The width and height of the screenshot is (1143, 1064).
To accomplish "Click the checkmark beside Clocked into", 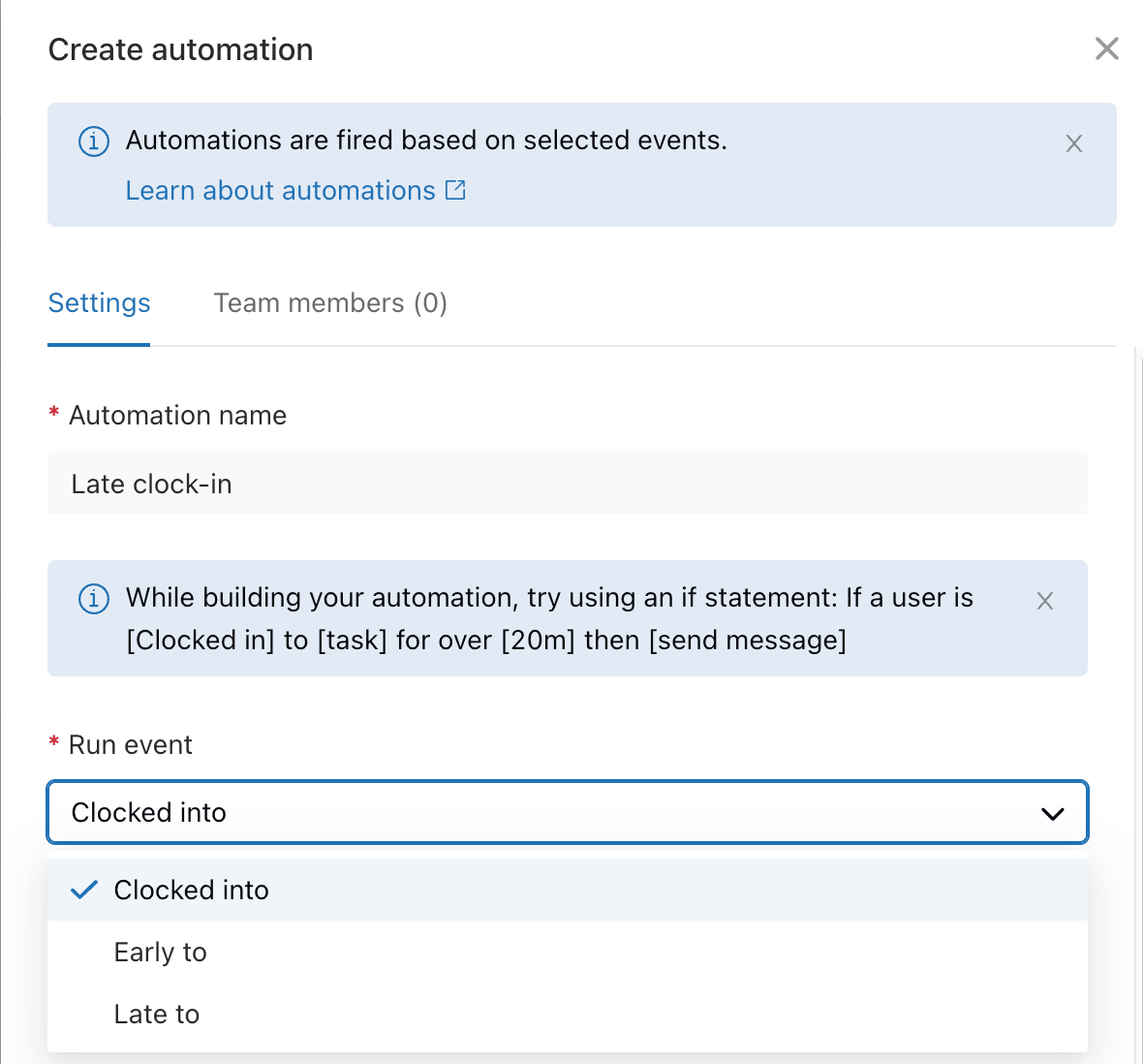I will [85, 890].
